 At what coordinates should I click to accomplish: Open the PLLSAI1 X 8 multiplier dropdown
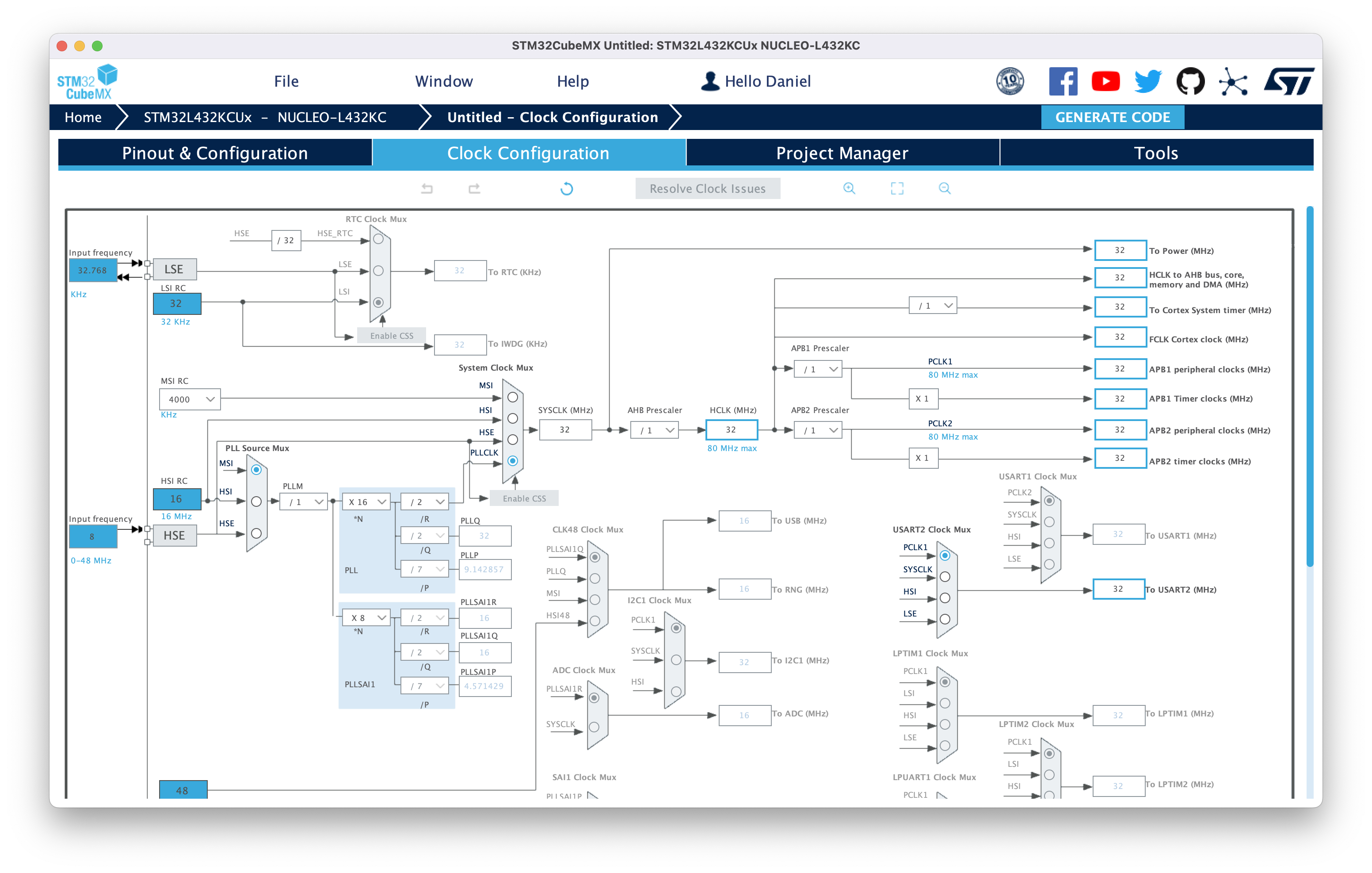click(366, 617)
